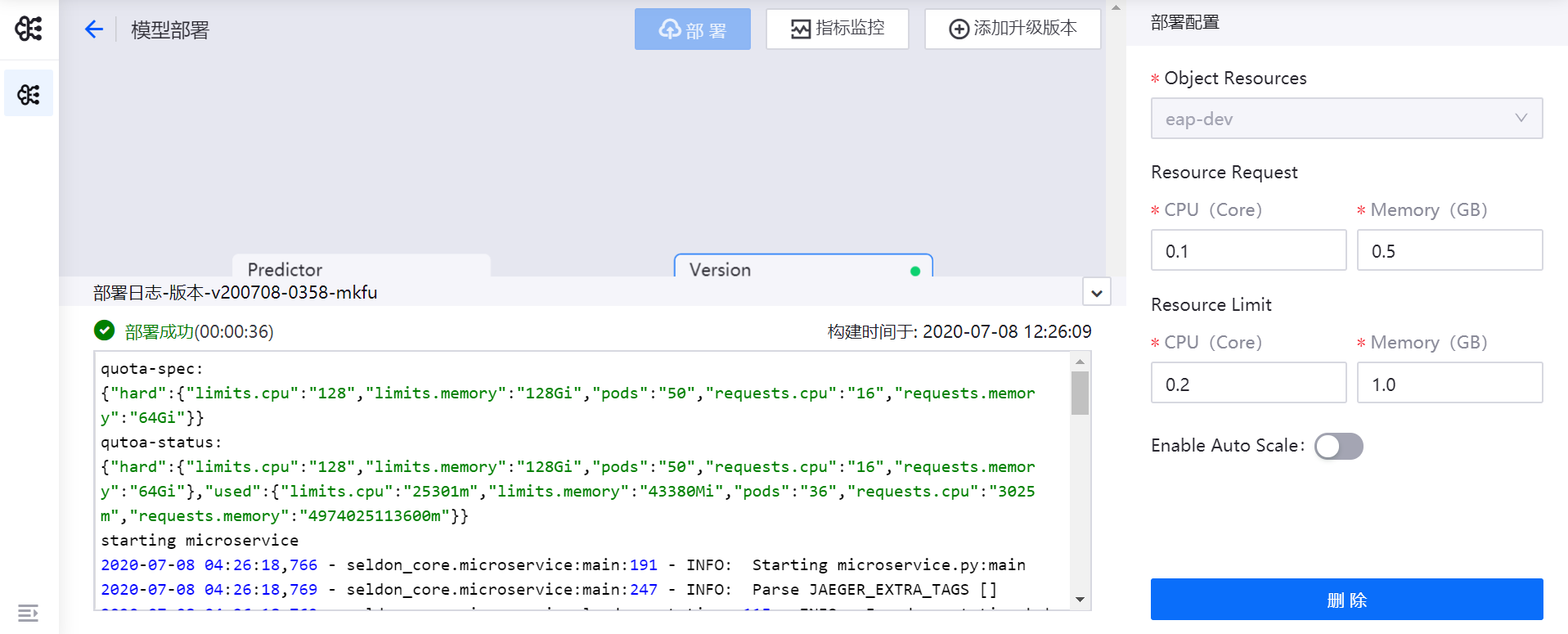Expand the sidebar using the bottom menu icon
1568x634 pixels.
28,613
